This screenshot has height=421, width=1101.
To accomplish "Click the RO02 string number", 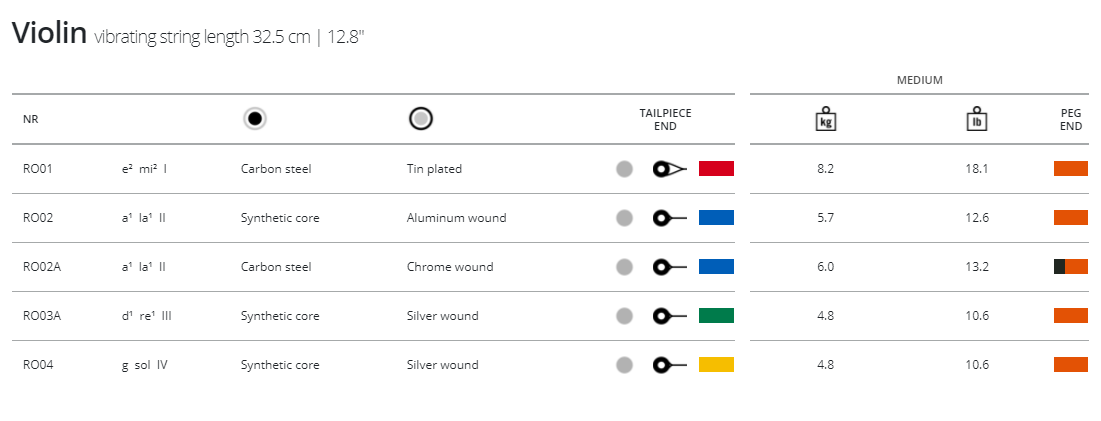I will (x=38, y=218).
